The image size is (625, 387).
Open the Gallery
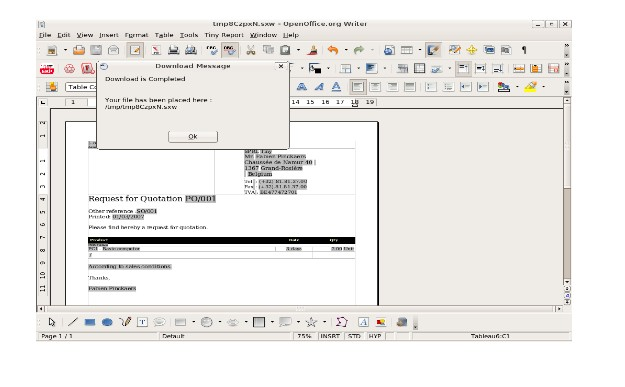coord(489,50)
